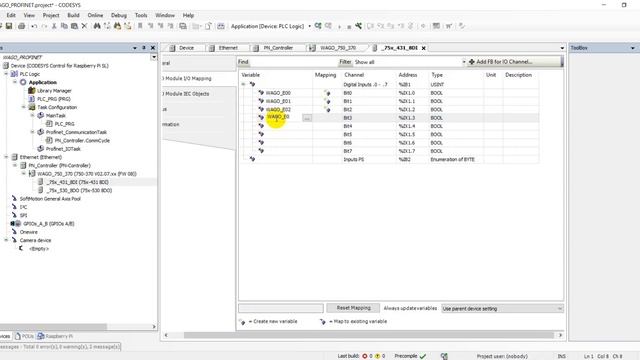
Task: Click the device tree horizontal scrollbar
Action: [53, 327]
